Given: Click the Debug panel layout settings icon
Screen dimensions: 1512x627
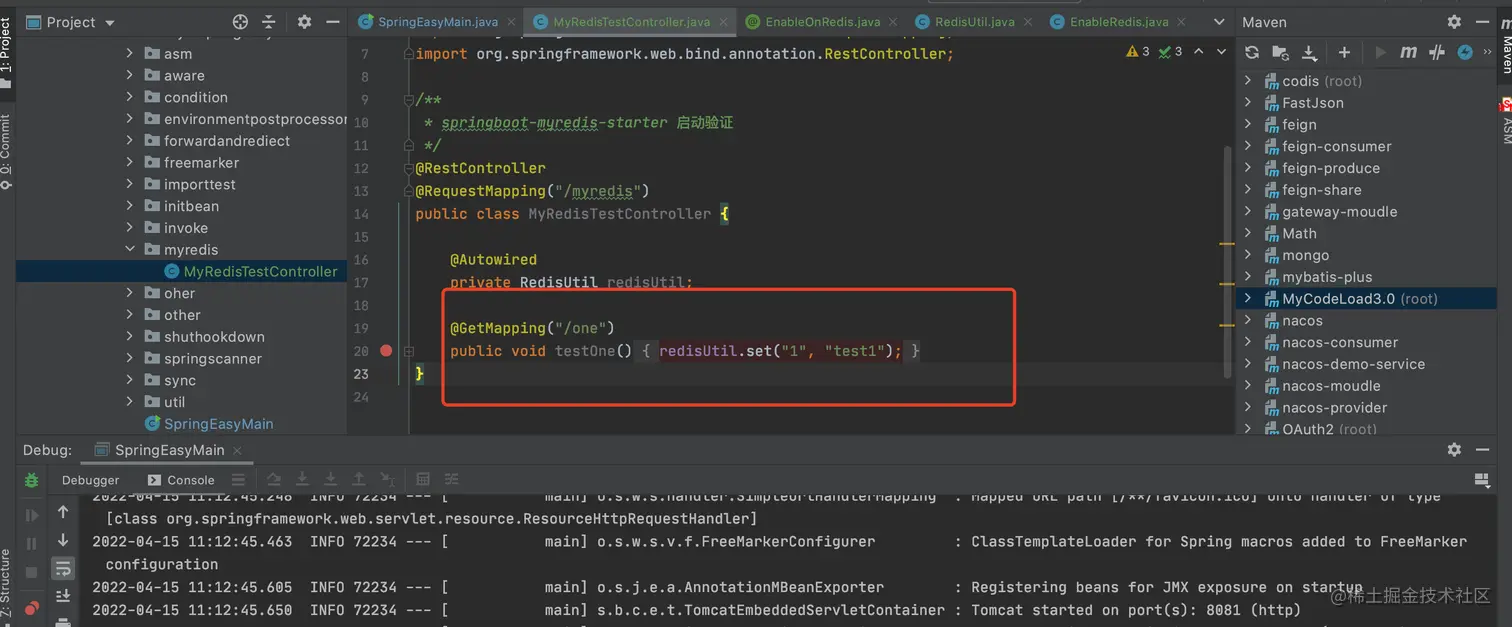Looking at the screenshot, I should 1480,480.
